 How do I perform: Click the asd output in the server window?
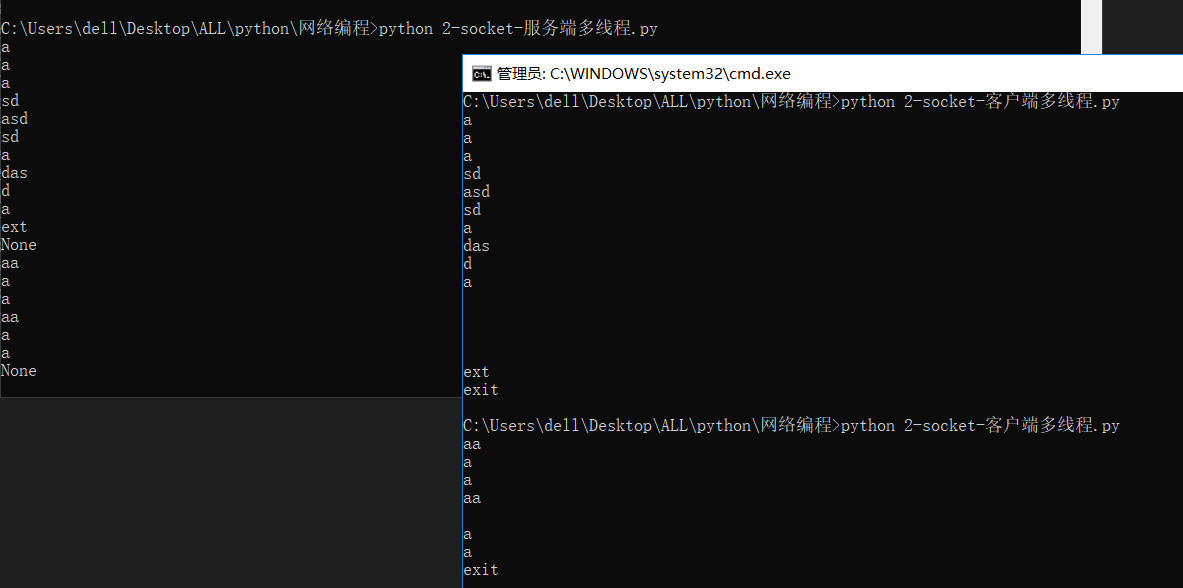[x=14, y=118]
